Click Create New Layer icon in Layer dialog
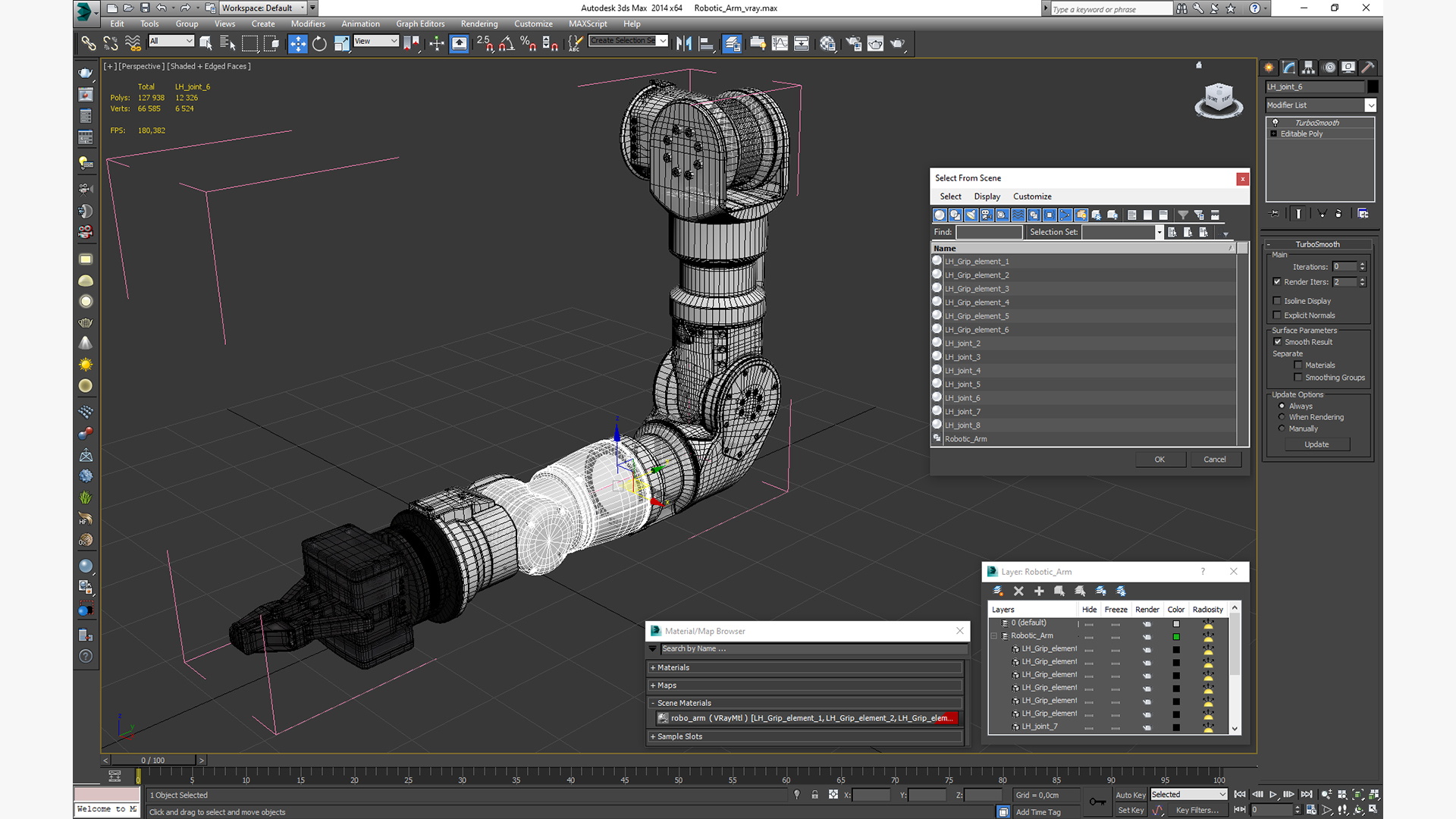This screenshot has height=819, width=1456. [x=998, y=591]
